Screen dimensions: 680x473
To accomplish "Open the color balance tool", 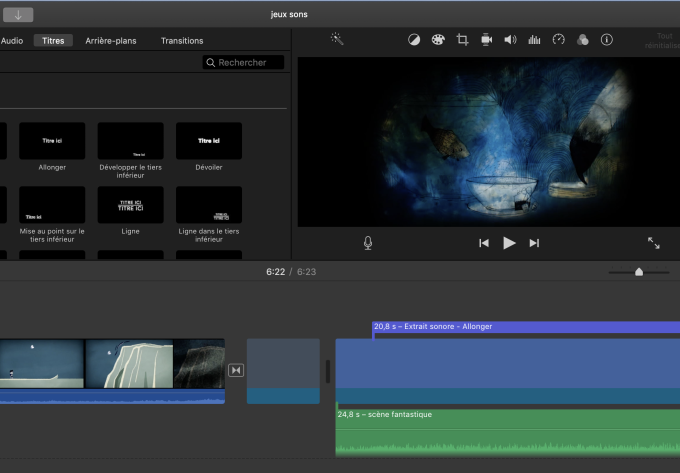I will tap(414, 40).
